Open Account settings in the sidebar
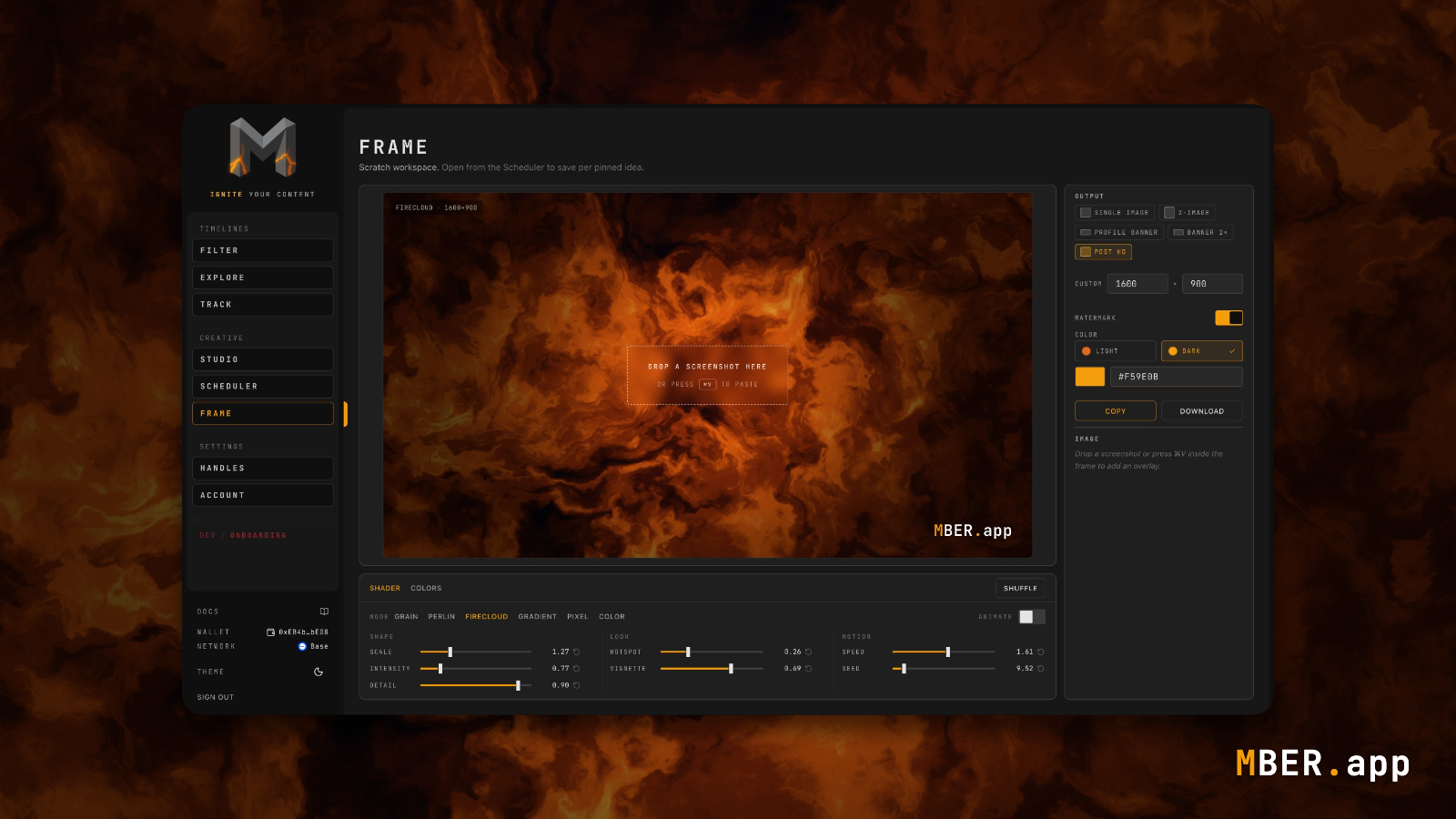Image resolution: width=1456 pixels, height=819 pixels. (x=263, y=495)
